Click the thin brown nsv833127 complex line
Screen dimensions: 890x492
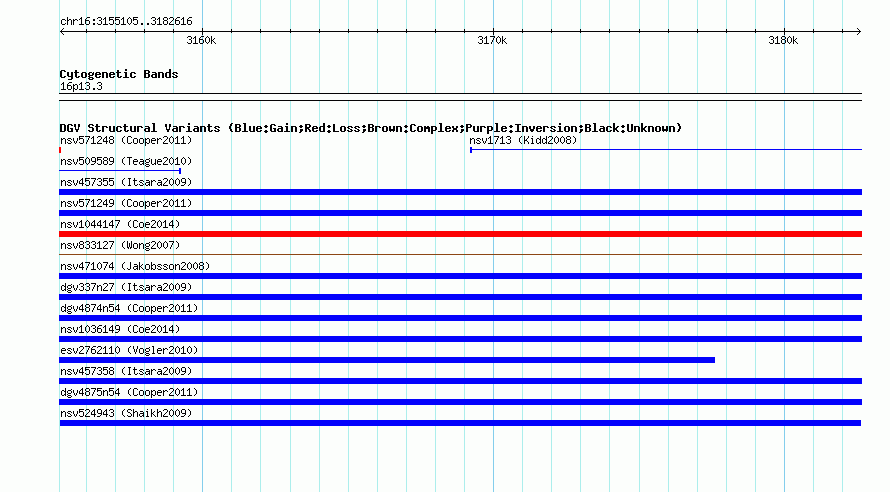pyautogui.click(x=460, y=254)
